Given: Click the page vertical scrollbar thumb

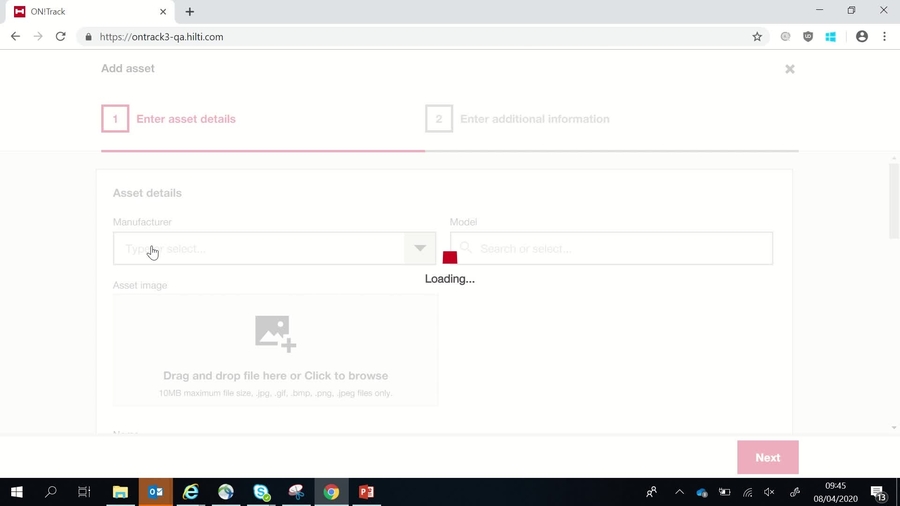Looking at the screenshot, I should [894, 201].
